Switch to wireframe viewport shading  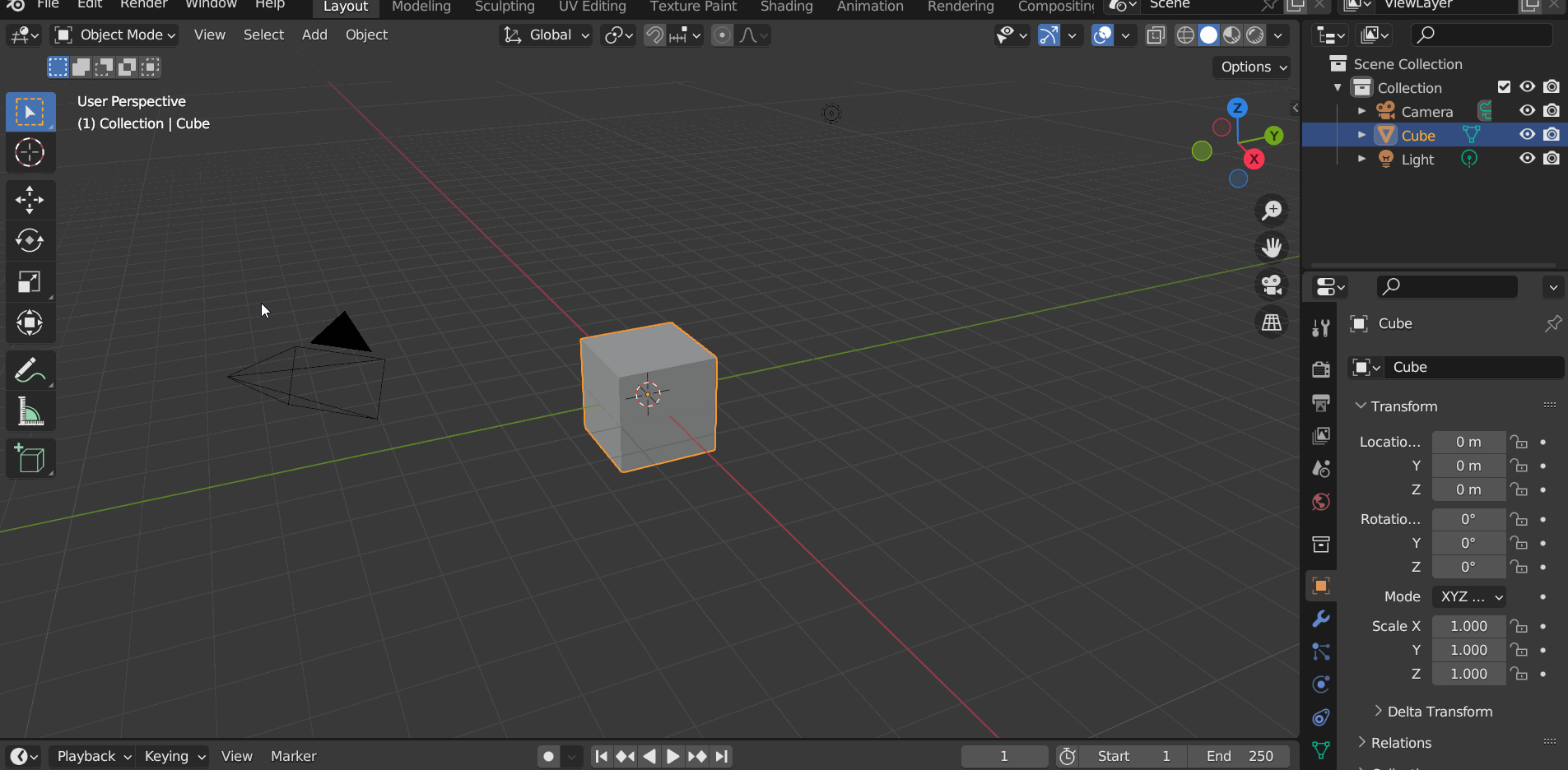tap(1185, 35)
